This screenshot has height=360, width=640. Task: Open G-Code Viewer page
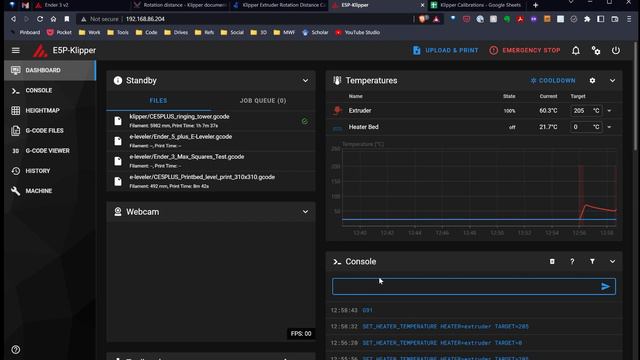coord(50,151)
